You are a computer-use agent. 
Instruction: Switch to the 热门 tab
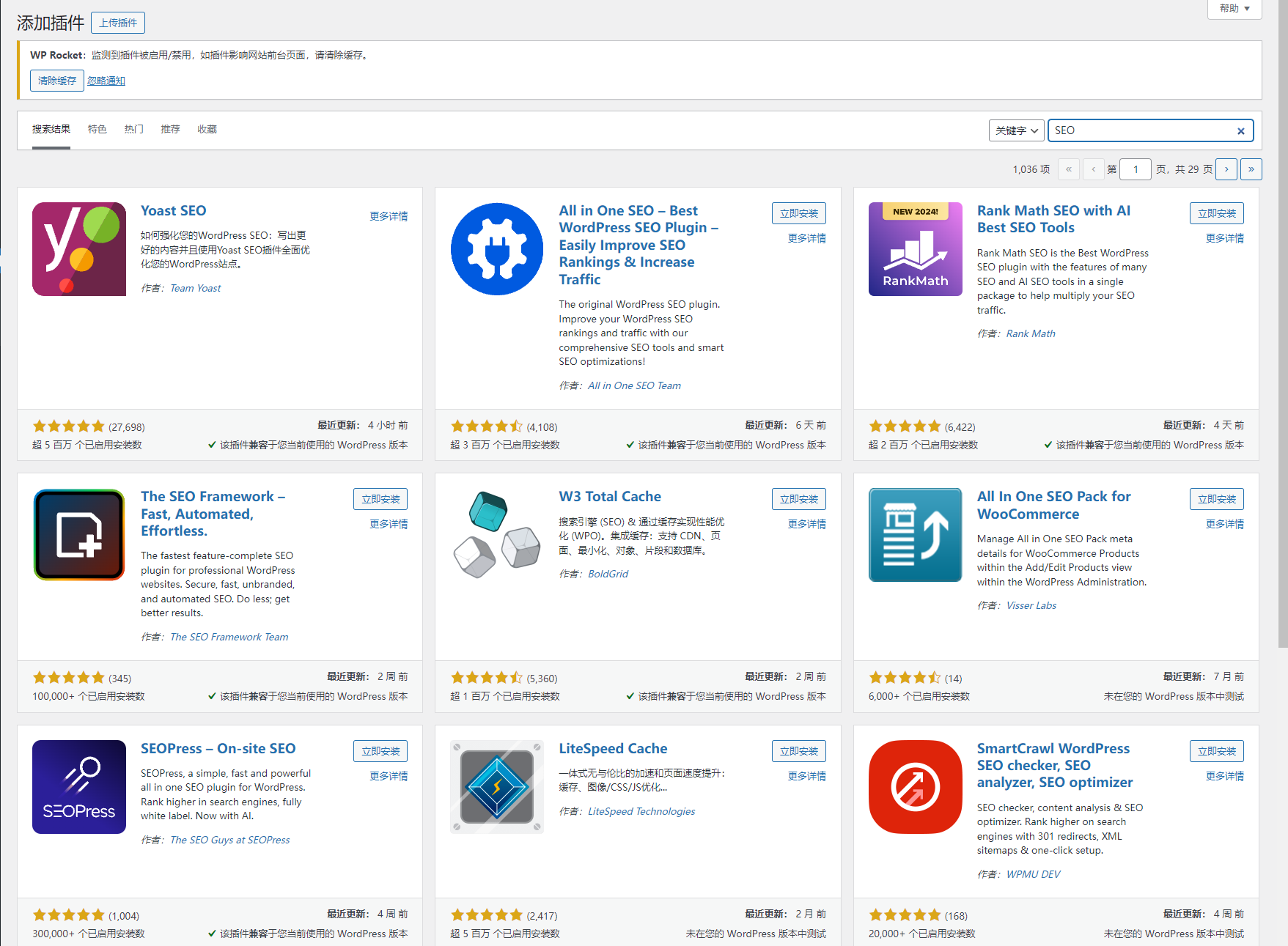click(133, 129)
